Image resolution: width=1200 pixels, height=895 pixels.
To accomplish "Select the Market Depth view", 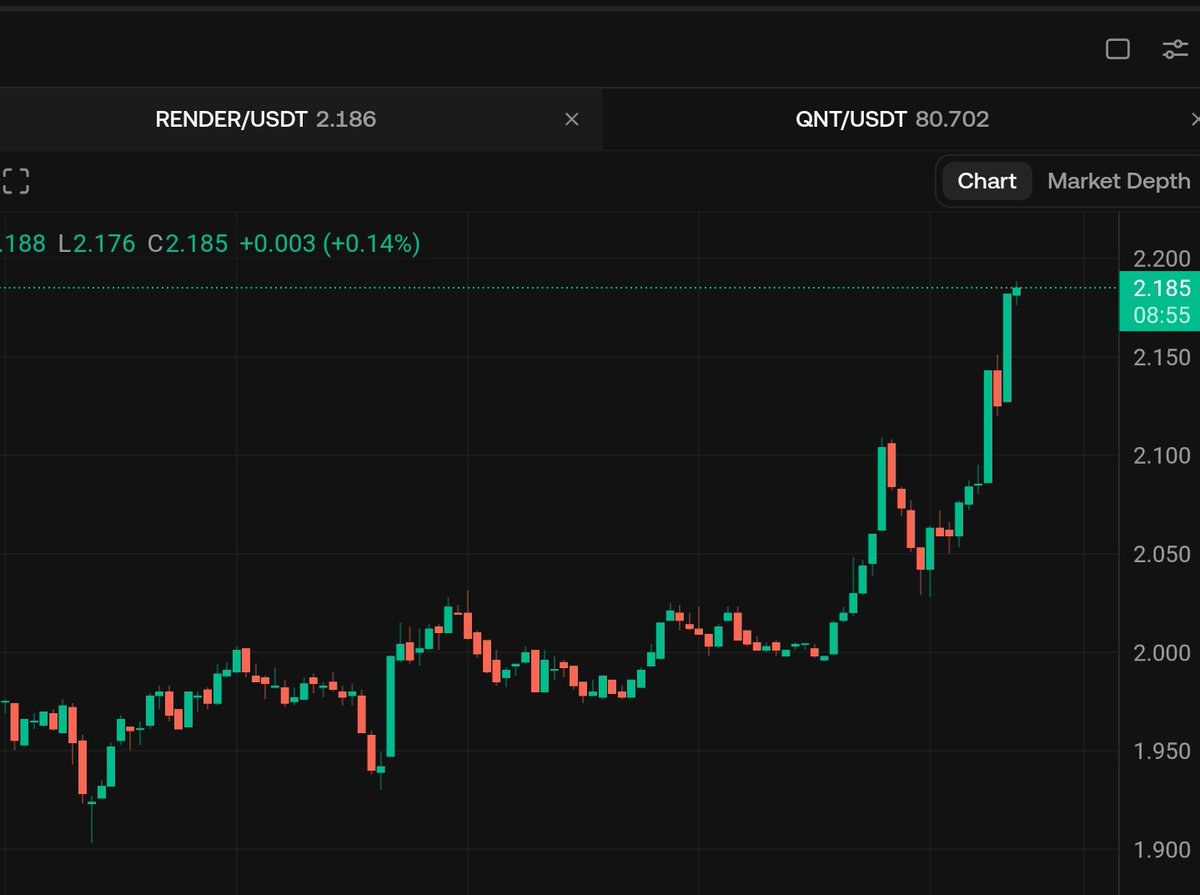I will click(x=1119, y=181).
